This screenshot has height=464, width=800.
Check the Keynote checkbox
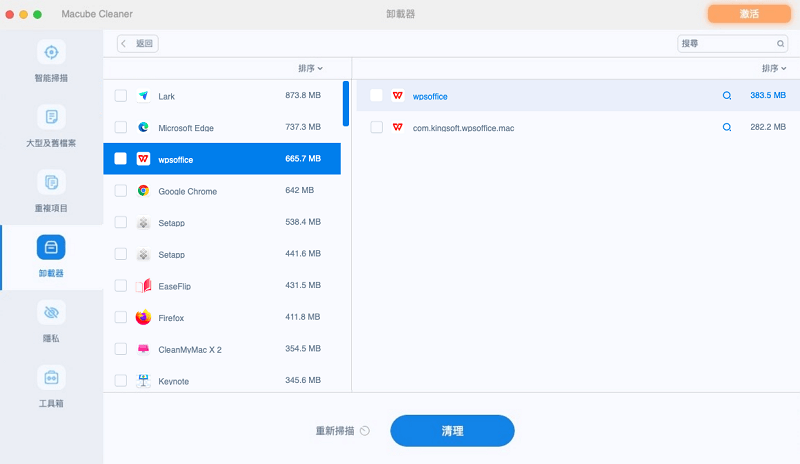click(120, 380)
